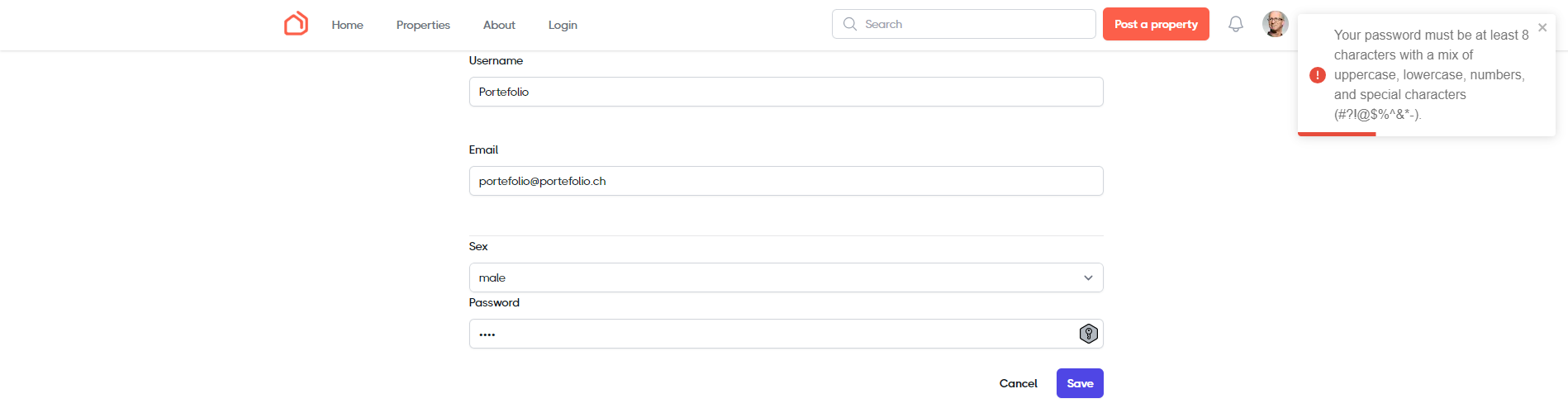Click the toast's red progress bar
Image resolution: width=1568 pixels, height=408 pixels.
point(1337,134)
